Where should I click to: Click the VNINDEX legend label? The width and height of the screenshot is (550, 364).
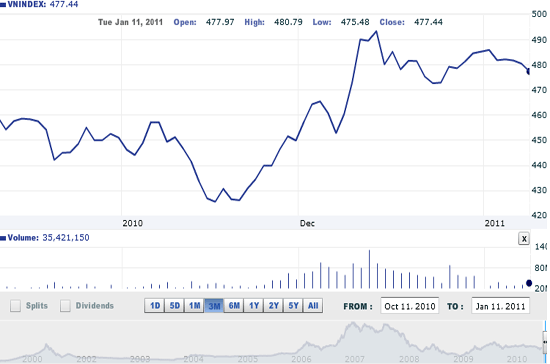click(x=27, y=5)
